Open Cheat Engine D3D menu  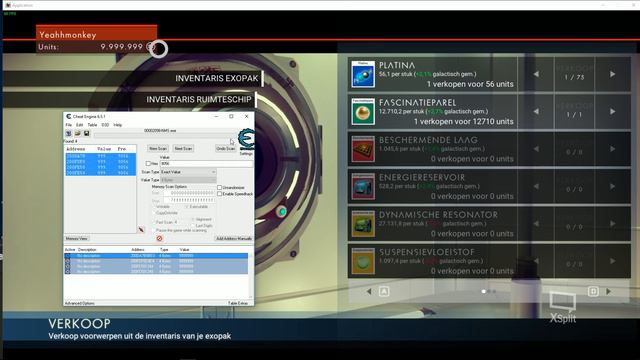tap(105, 125)
